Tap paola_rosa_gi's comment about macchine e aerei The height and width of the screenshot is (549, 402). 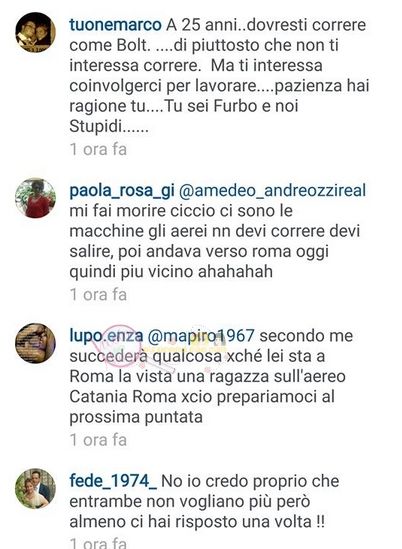coord(215,241)
